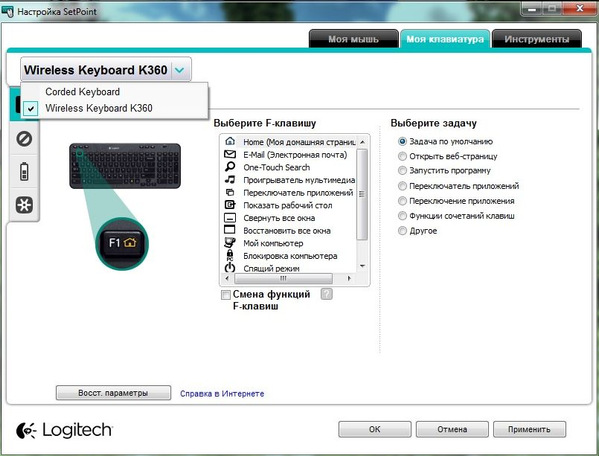Click the sleep mode power icon
This screenshot has height=456, width=599.
(x=230, y=267)
